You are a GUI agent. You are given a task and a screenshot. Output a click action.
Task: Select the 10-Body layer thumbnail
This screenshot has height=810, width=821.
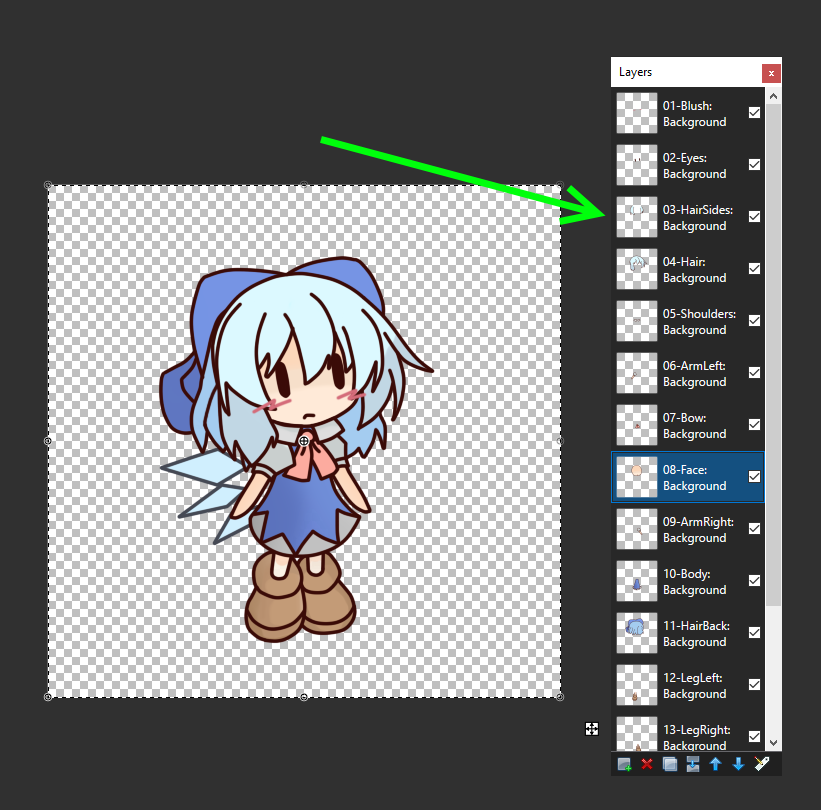(637, 581)
